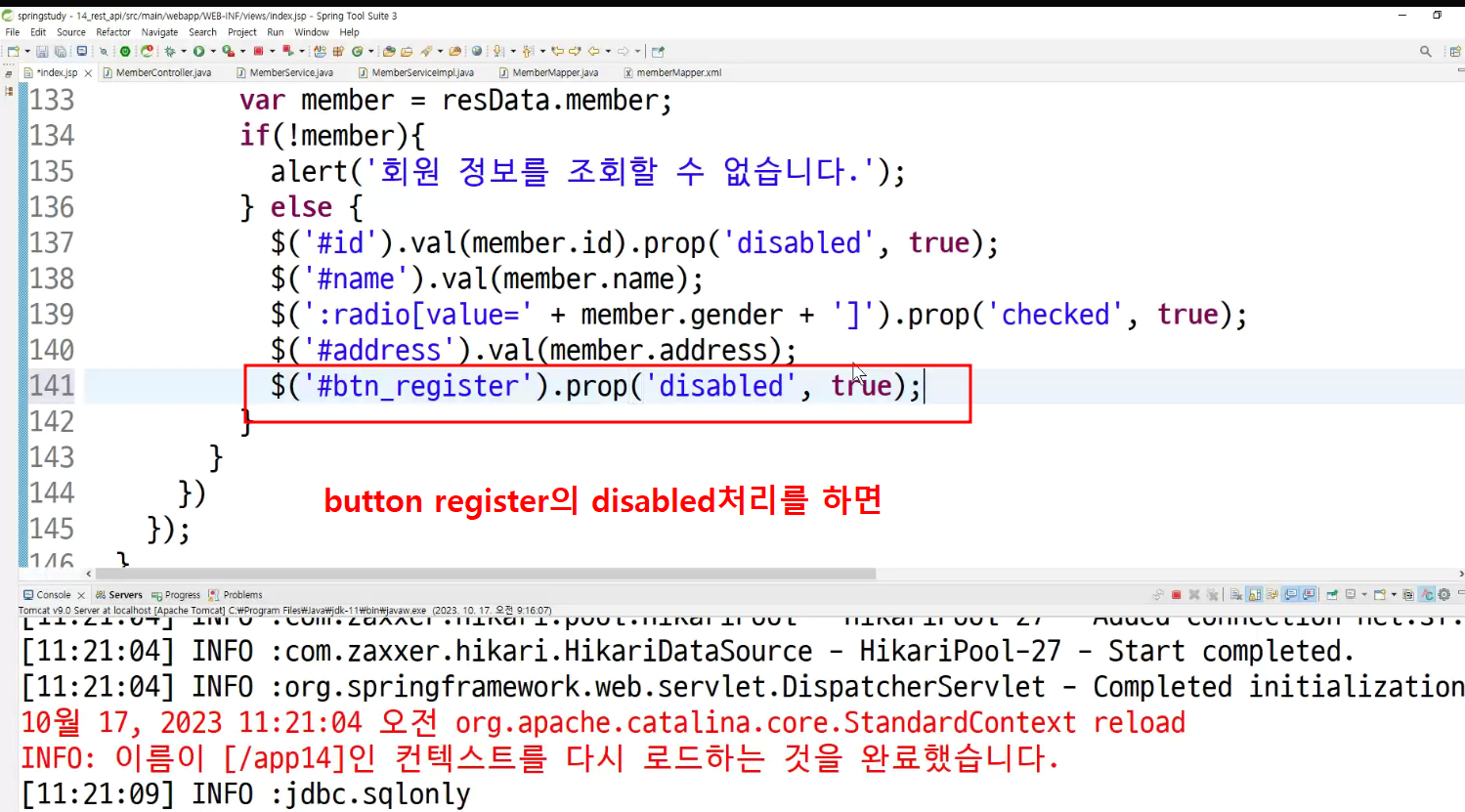Expand the Debug configurations dropdown

coord(184,51)
